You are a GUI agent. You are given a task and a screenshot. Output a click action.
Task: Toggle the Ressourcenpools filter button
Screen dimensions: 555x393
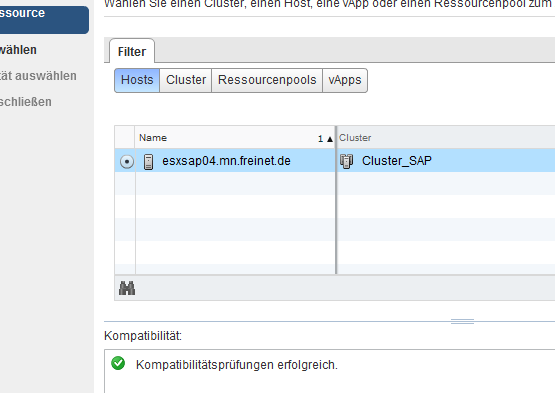click(267, 80)
